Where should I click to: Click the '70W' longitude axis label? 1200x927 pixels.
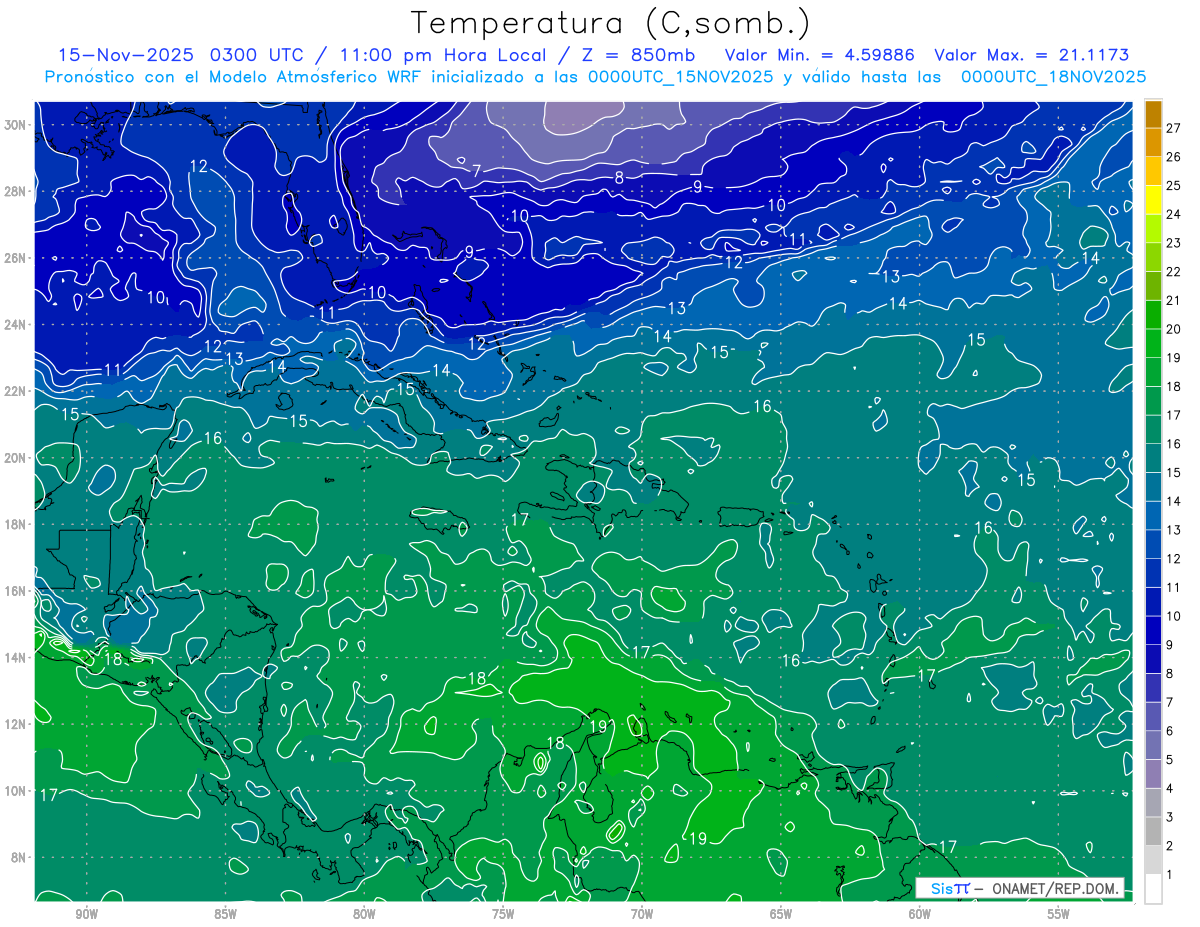click(642, 914)
